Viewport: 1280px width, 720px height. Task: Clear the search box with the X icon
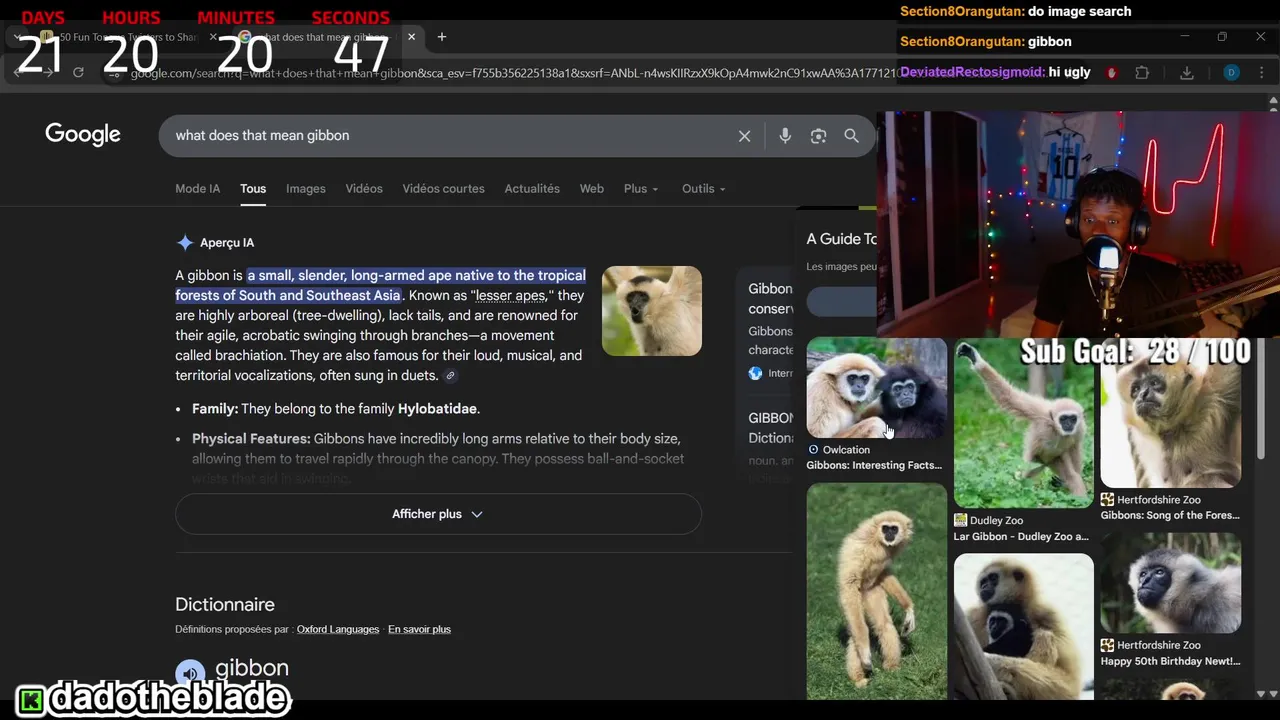744,136
